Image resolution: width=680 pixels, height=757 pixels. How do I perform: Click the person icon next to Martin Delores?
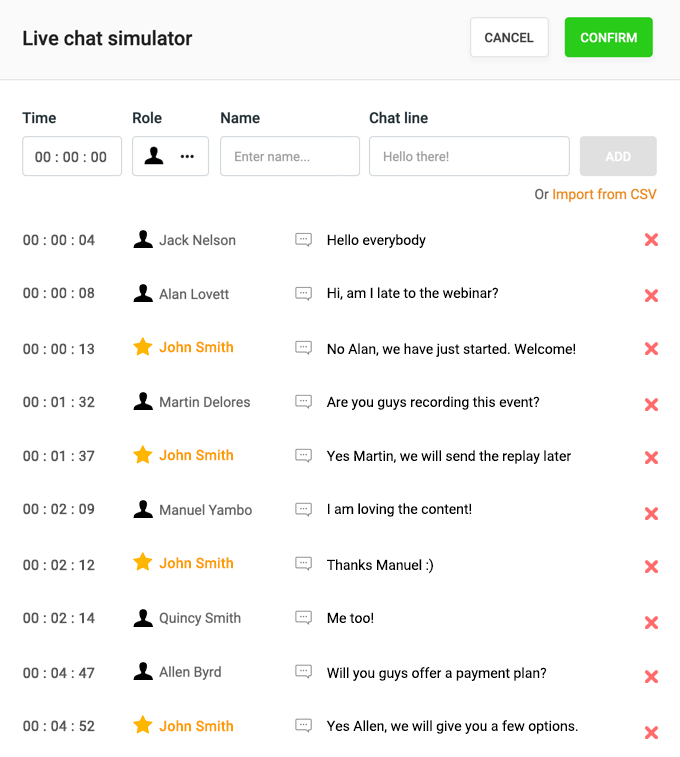143,402
